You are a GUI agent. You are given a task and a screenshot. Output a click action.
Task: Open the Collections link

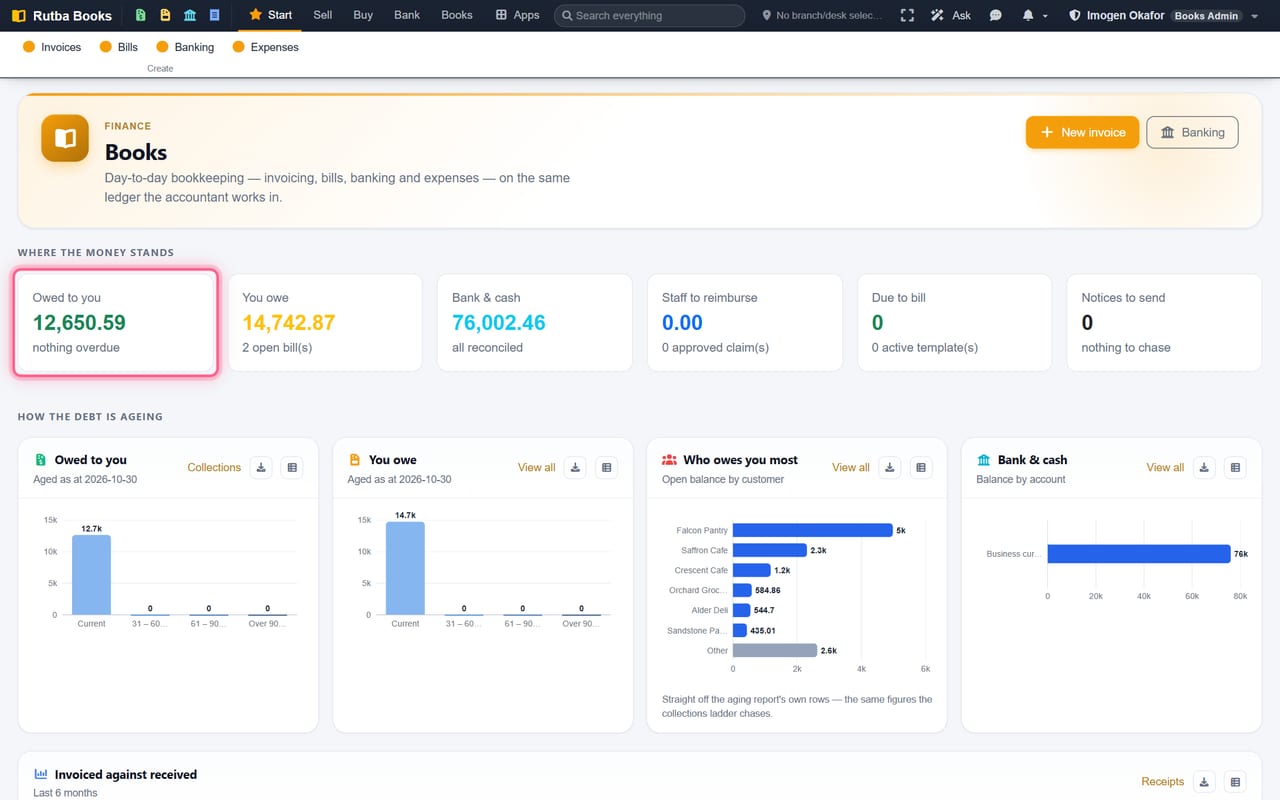click(x=214, y=467)
